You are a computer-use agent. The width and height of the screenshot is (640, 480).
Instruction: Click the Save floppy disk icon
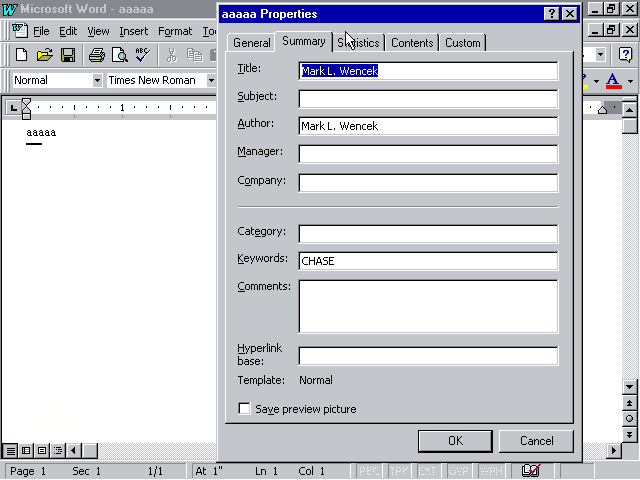click(68, 55)
